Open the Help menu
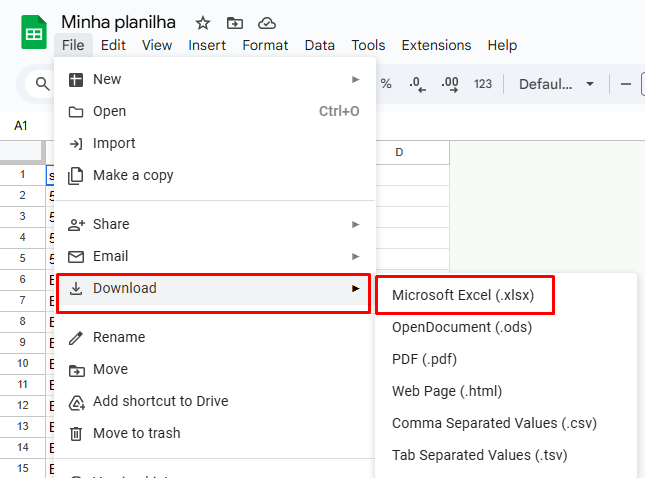645x478 pixels. (502, 45)
